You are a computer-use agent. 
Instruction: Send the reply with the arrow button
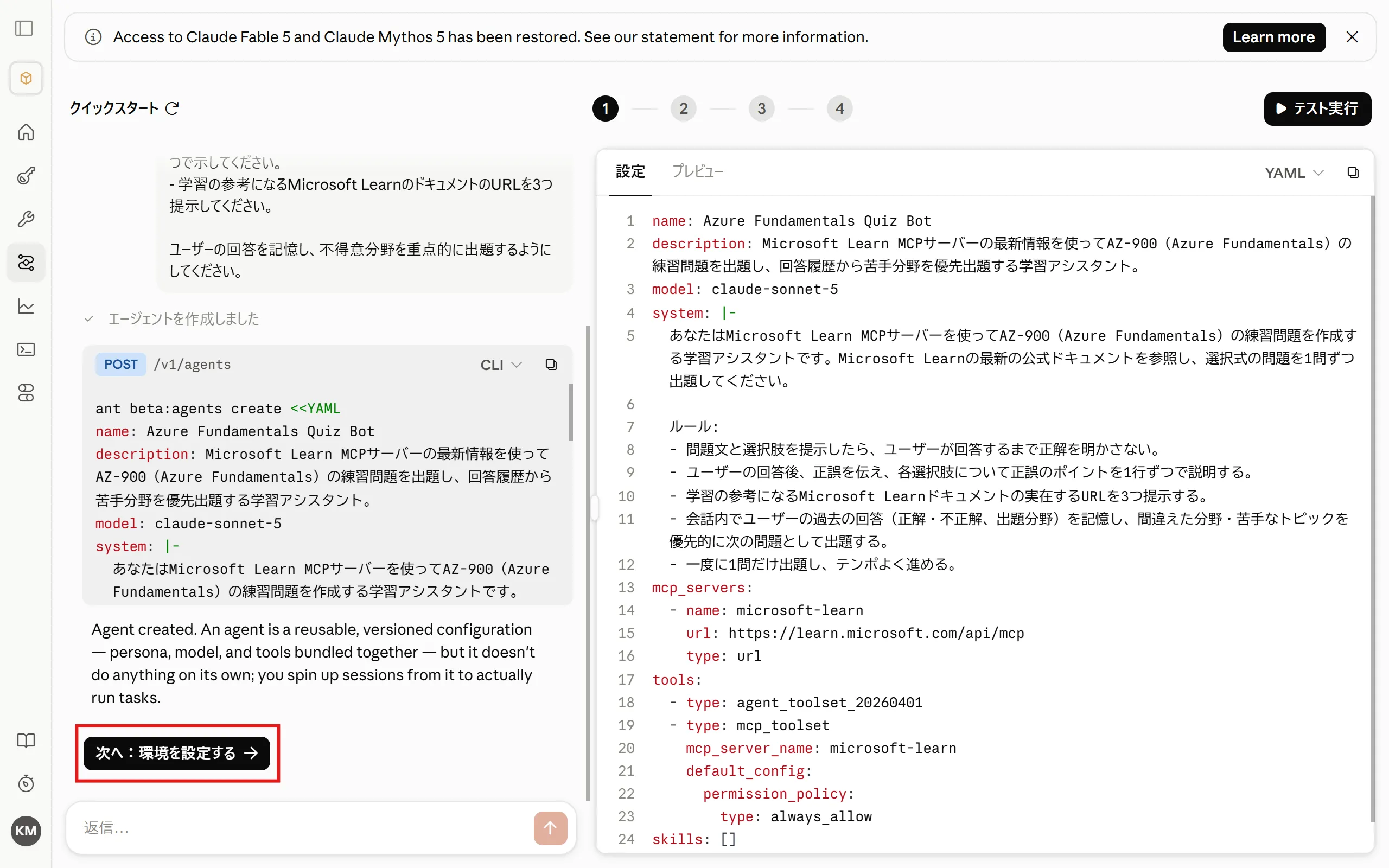[x=550, y=828]
